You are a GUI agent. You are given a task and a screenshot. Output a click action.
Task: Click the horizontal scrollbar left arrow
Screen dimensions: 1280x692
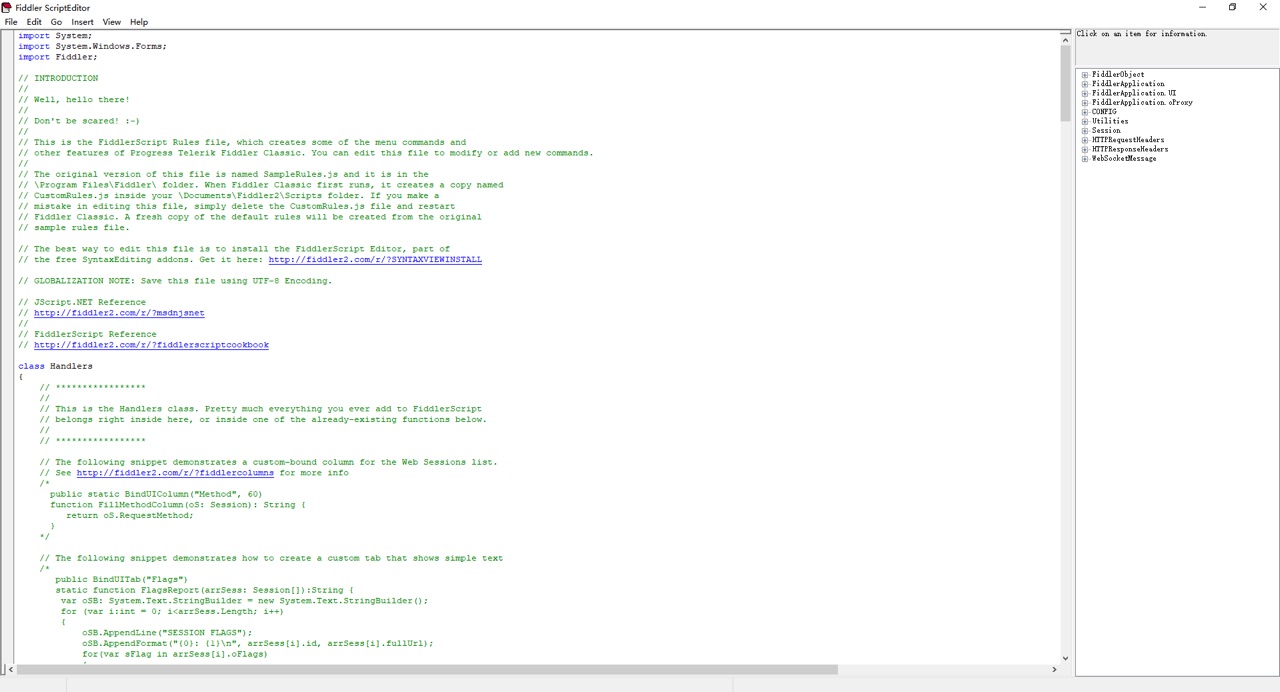pos(12,669)
